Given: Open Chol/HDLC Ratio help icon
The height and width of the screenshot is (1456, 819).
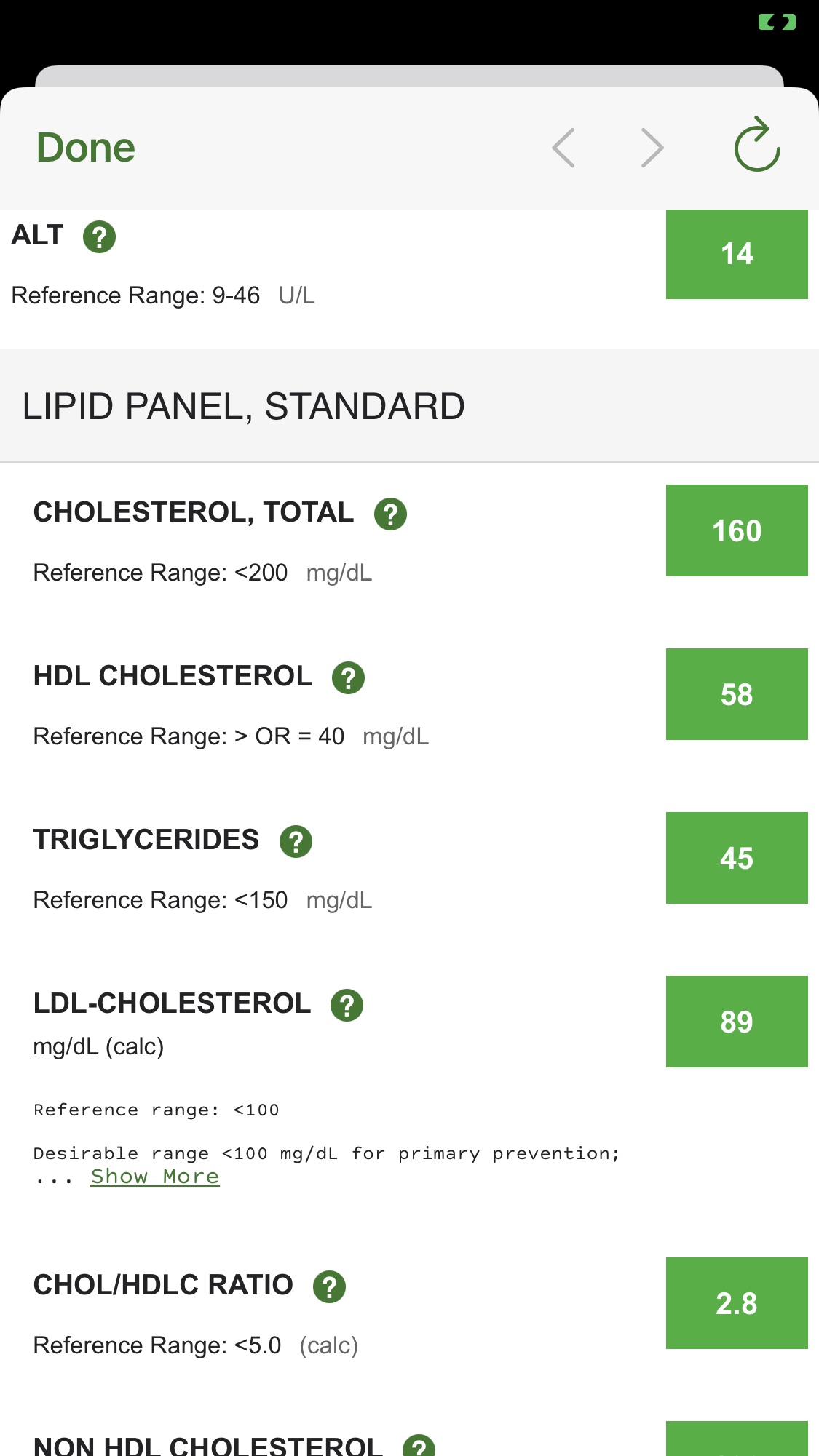Looking at the screenshot, I should point(329,1287).
